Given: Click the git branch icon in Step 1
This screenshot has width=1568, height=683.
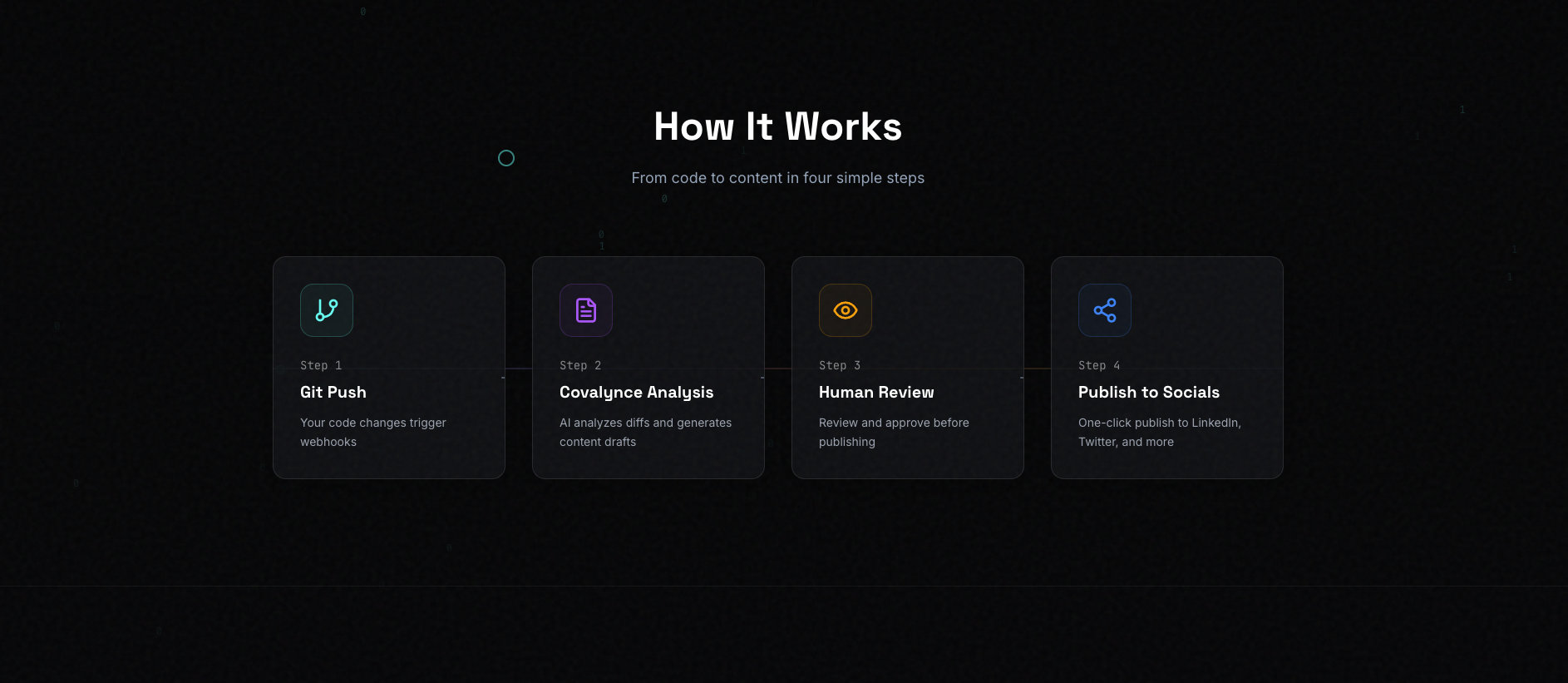Looking at the screenshot, I should pos(327,310).
